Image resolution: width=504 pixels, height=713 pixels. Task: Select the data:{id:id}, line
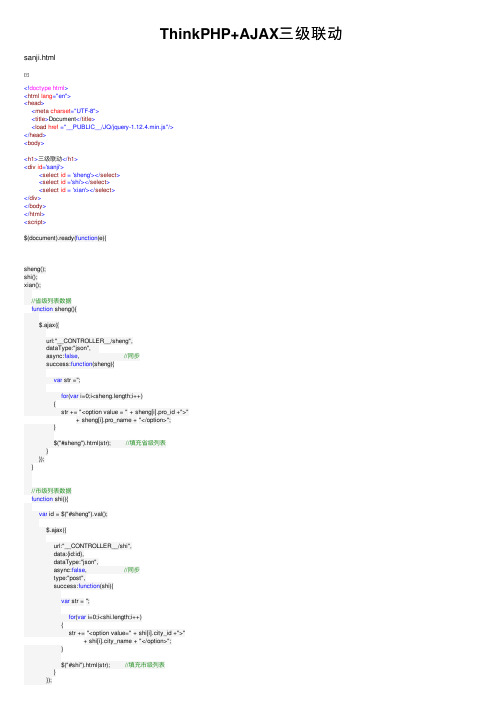click(69, 554)
